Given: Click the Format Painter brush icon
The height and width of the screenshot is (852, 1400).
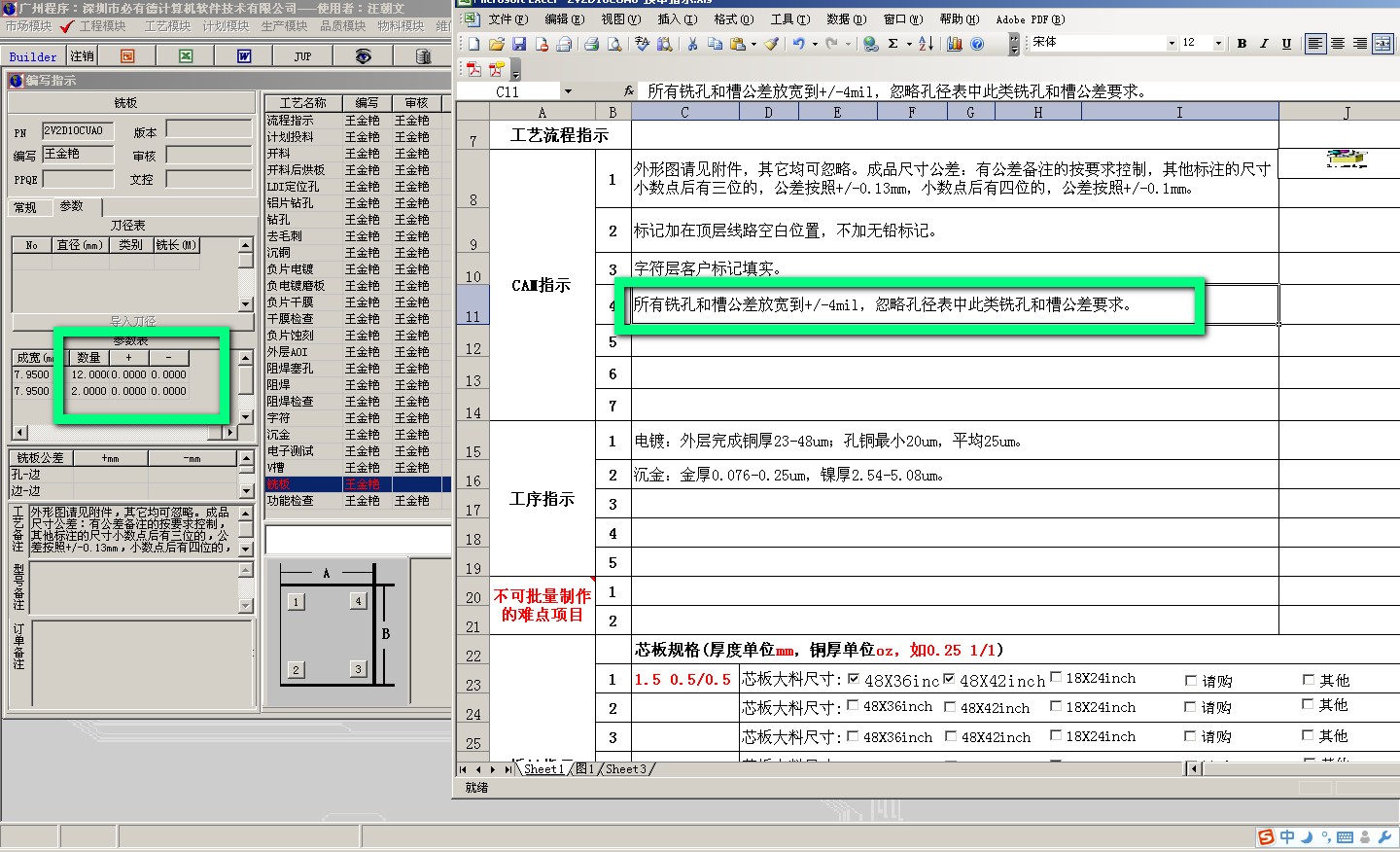Looking at the screenshot, I should coord(771,44).
